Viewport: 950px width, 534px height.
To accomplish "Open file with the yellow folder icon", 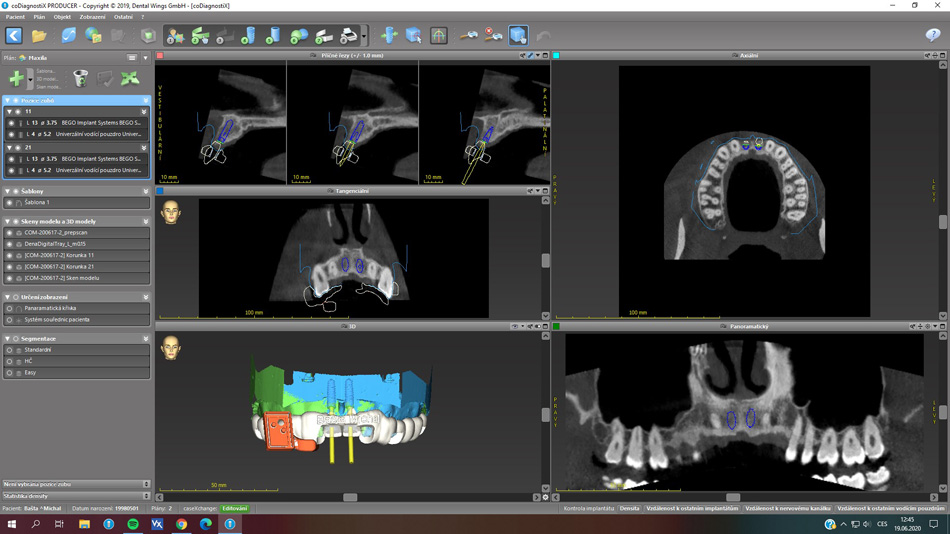I will pos(39,36).
